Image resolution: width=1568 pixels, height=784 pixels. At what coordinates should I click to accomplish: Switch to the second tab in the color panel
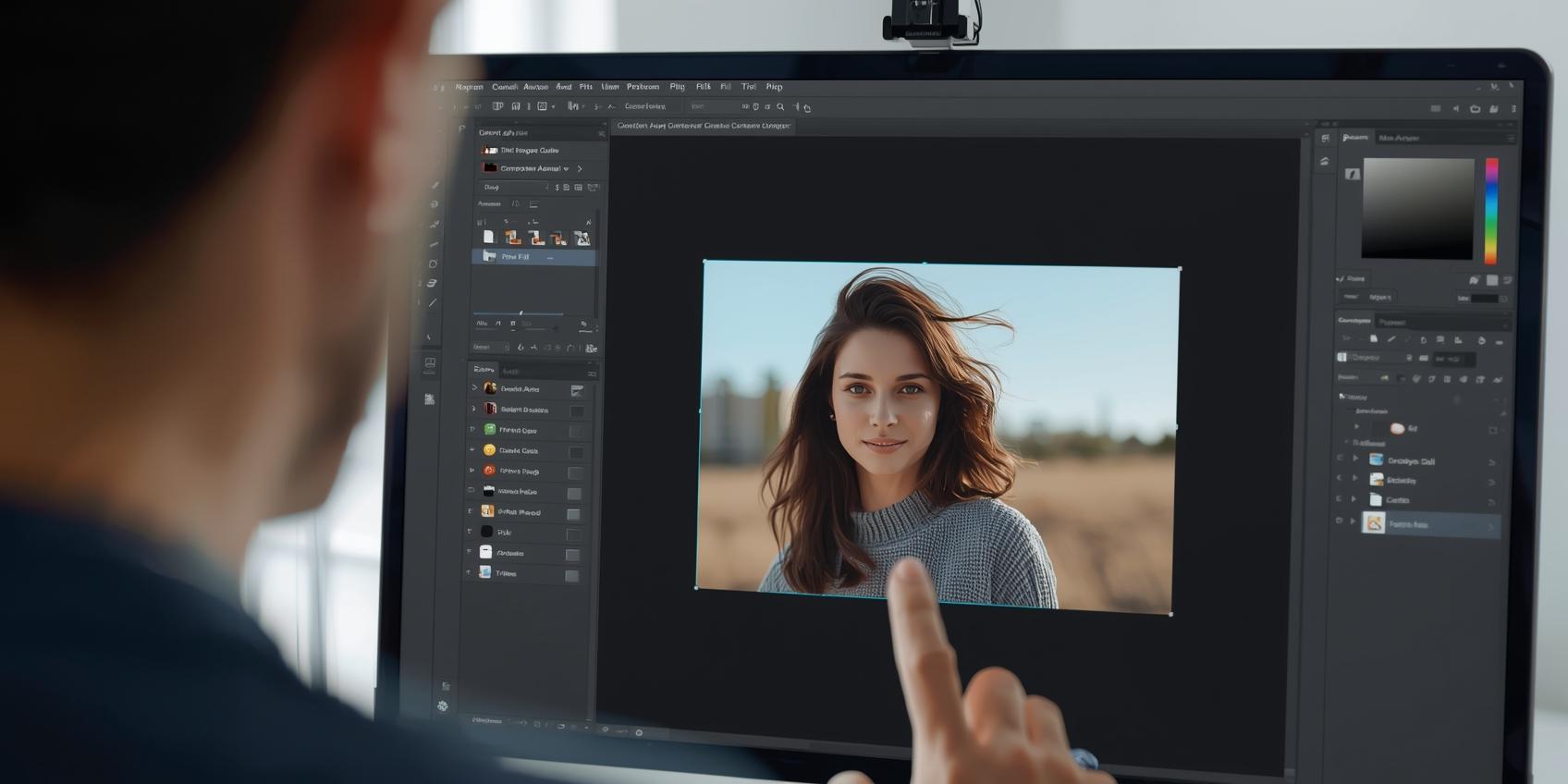(1399, 138)
